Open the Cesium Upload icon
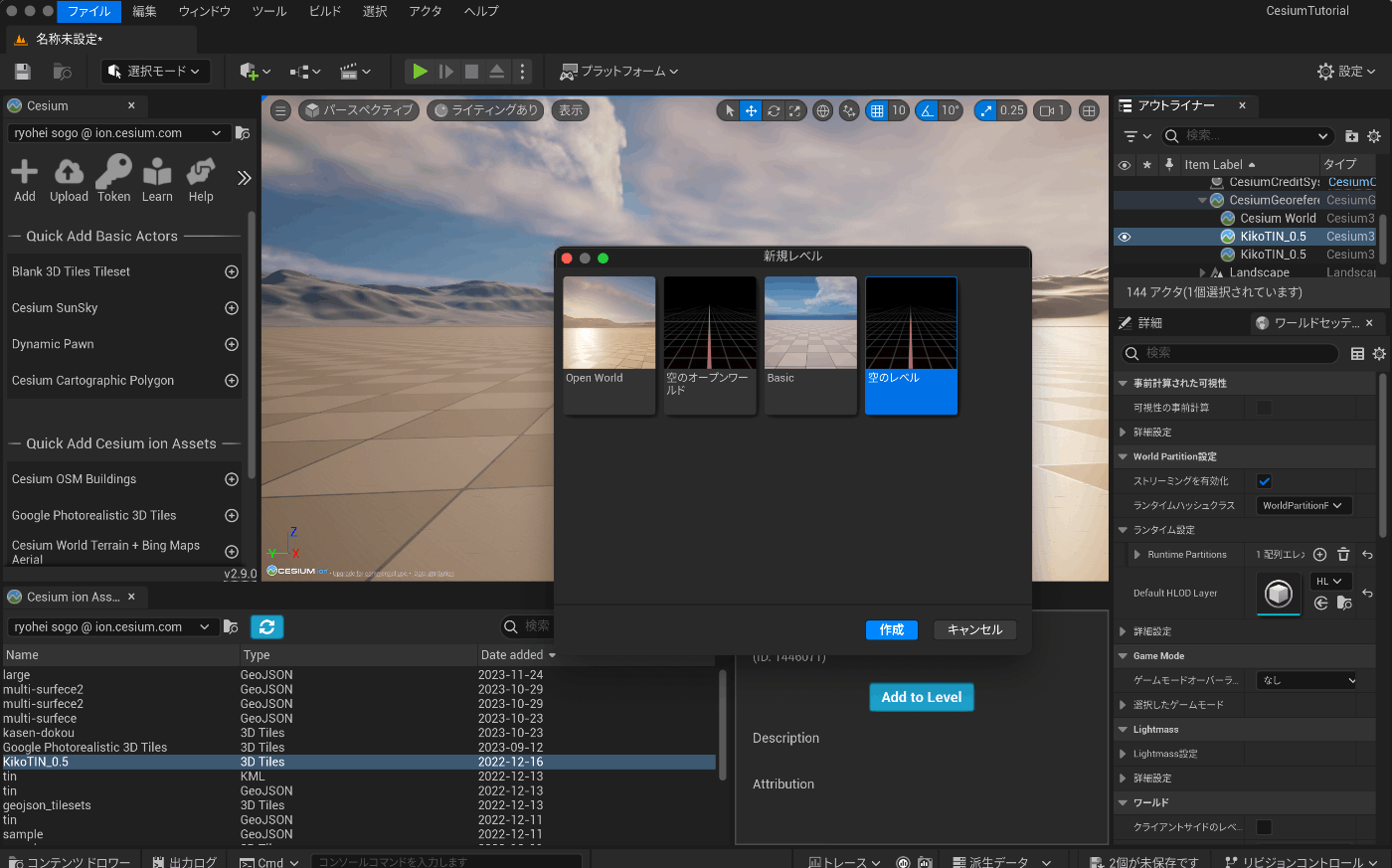 [69, 180]
